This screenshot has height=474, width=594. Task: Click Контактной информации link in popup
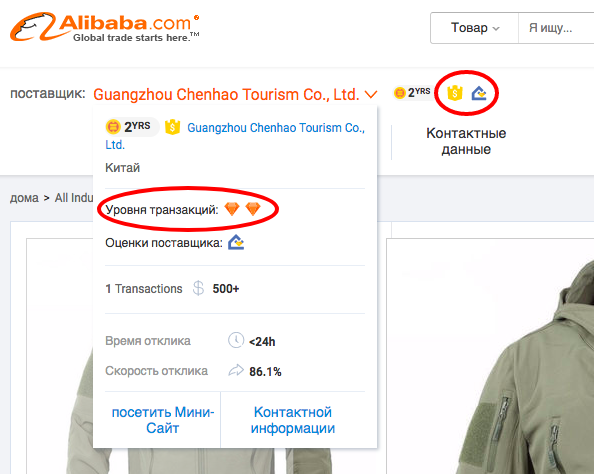293,420
